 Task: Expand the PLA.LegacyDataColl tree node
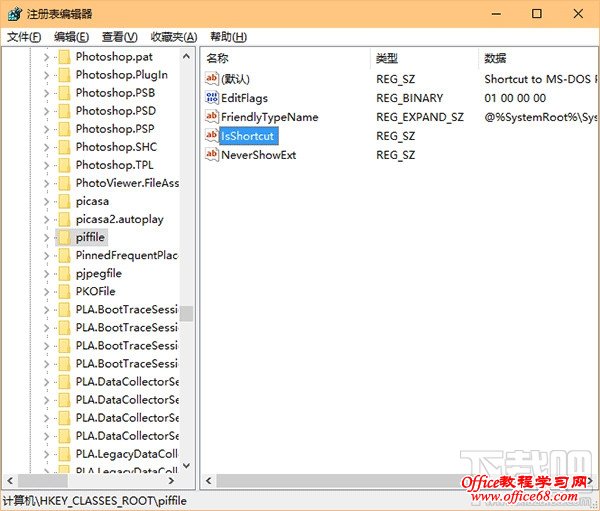pos(46,454)
